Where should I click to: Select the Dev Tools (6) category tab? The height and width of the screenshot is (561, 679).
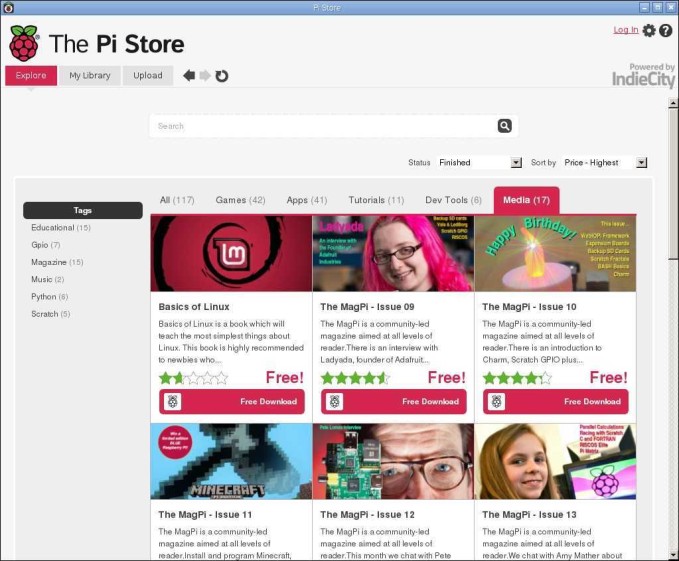(x=453, y=200)
